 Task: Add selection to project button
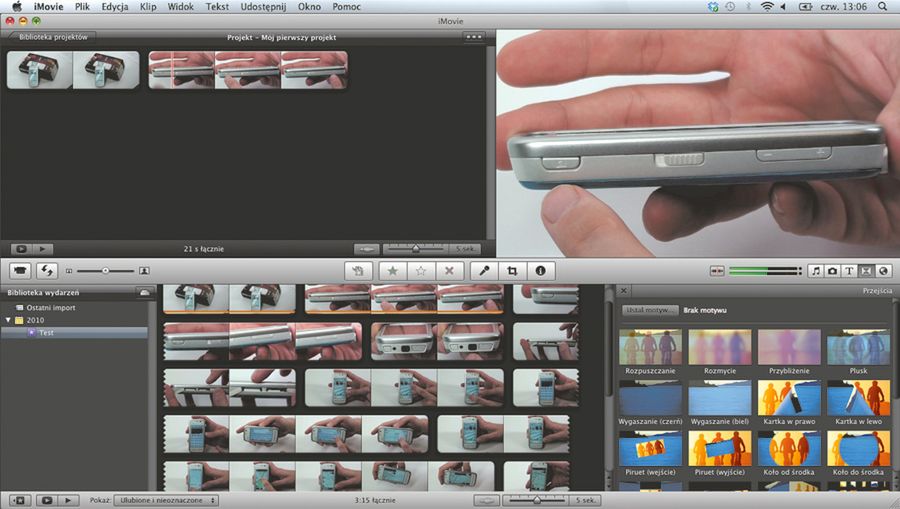click(358, 271)
